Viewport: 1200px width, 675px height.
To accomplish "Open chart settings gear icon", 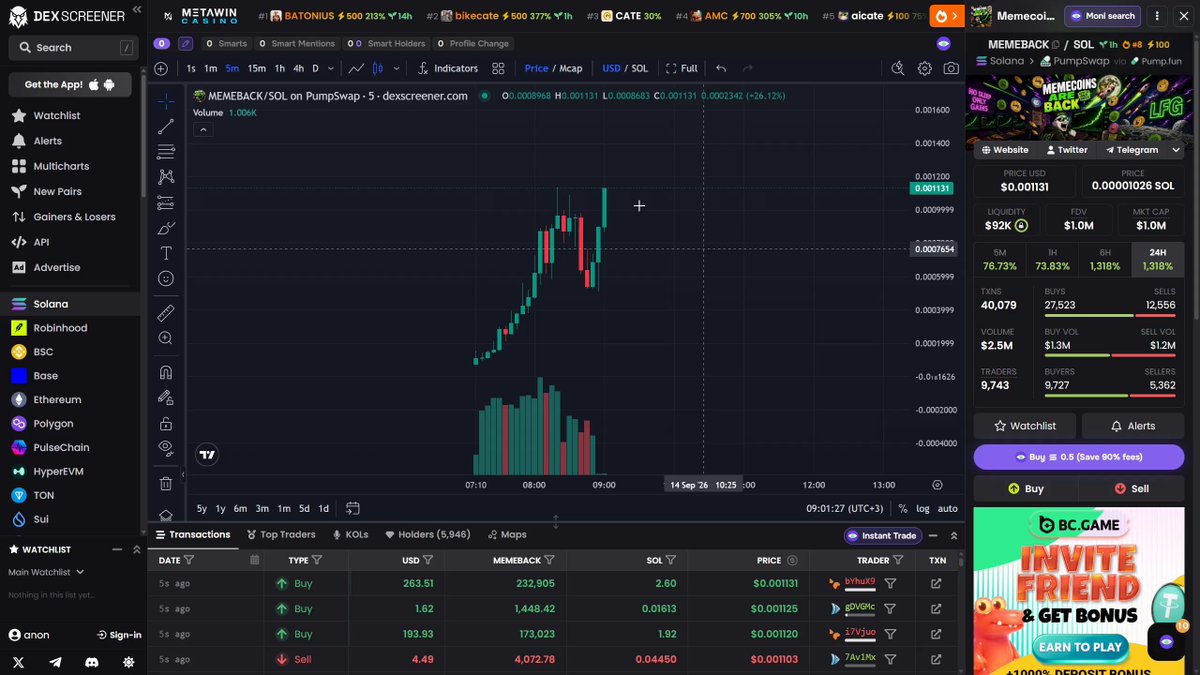I will [925, 68].
